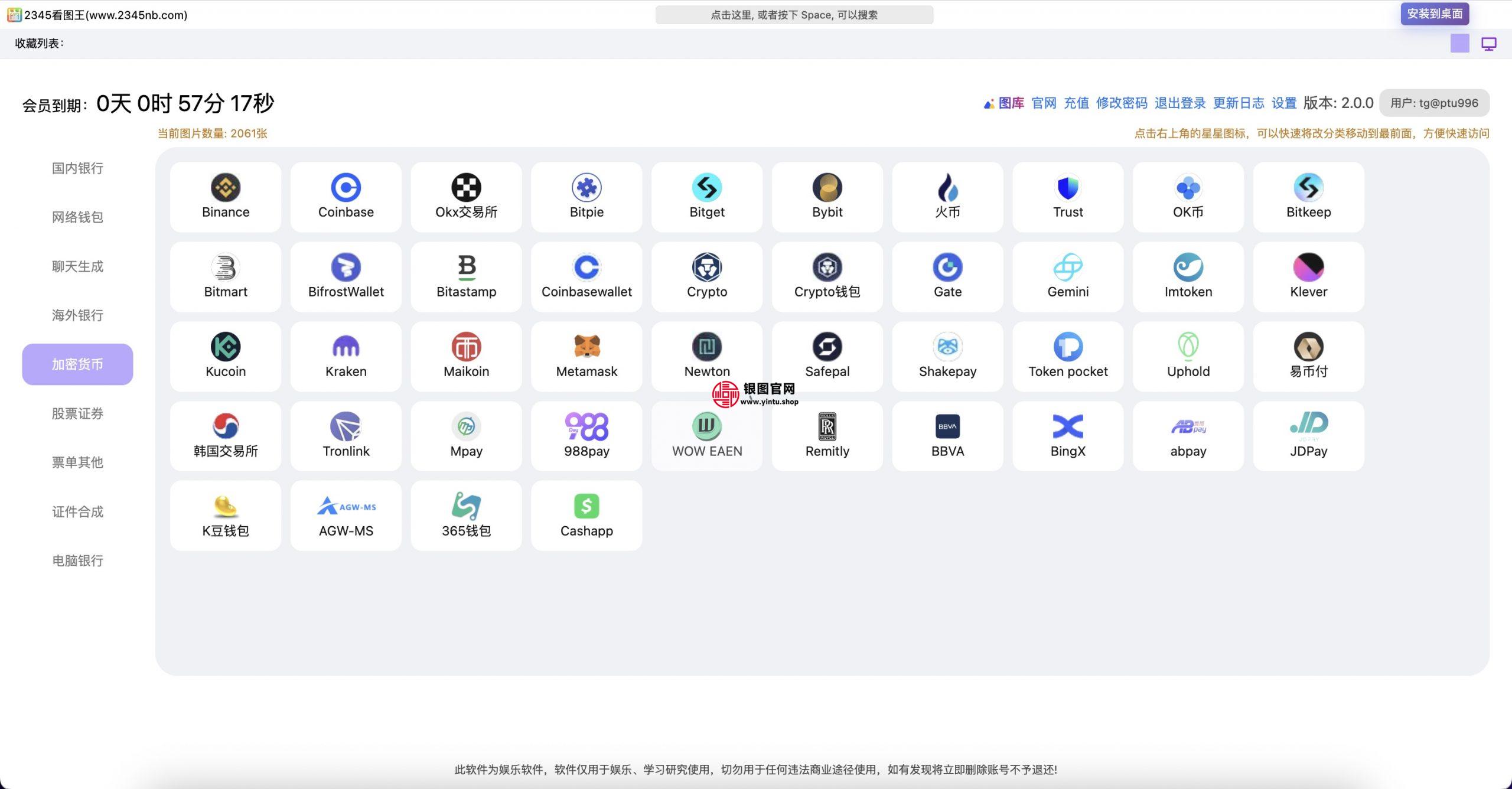The image size is (1512, 789).
Task: Open the Okx交易所 card
Action: click(x=467, y=197)
